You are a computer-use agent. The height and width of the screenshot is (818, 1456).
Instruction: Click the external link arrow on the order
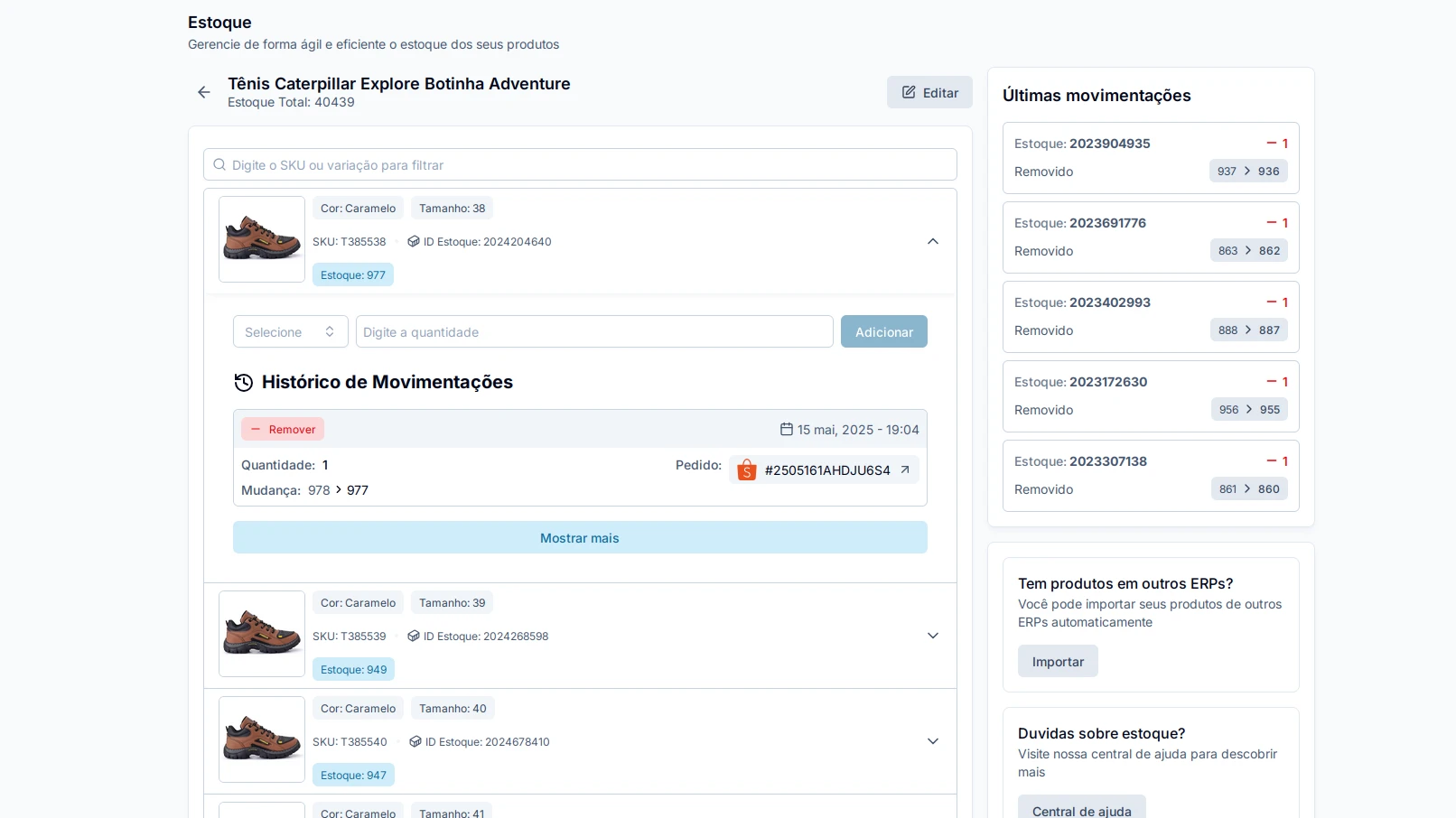click(x=905, y=469)
